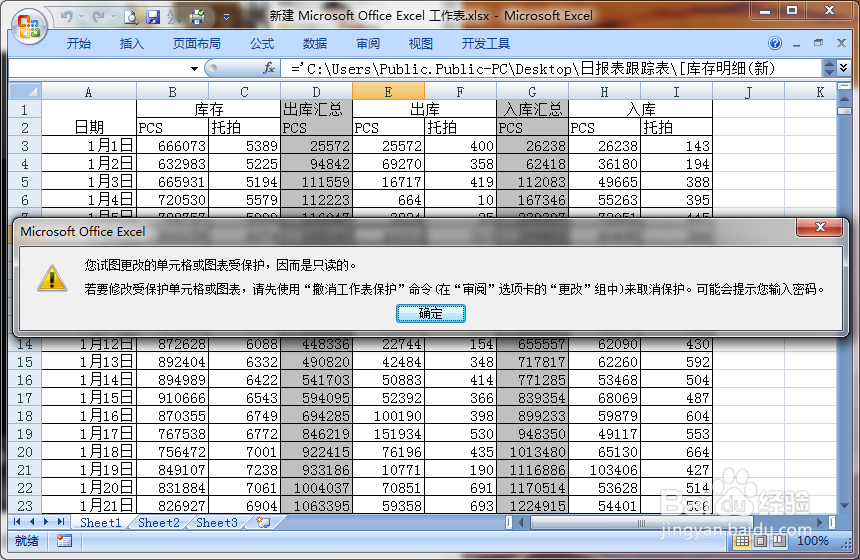Viewport: 860px width, 560px height.
Task: Click the horizontal scrollbar thumb
Action: coord(641,523)
